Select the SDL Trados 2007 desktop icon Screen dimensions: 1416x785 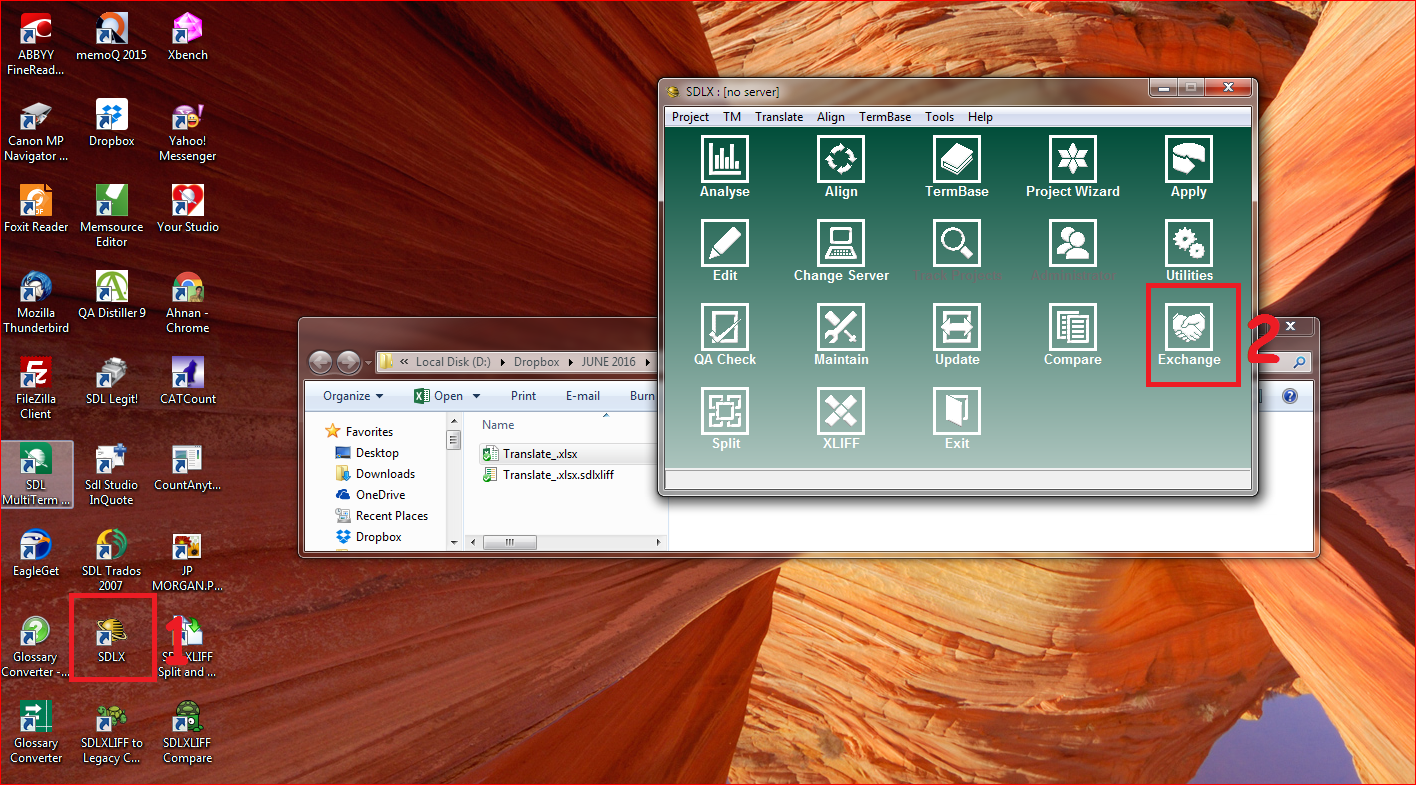point(112,561)
